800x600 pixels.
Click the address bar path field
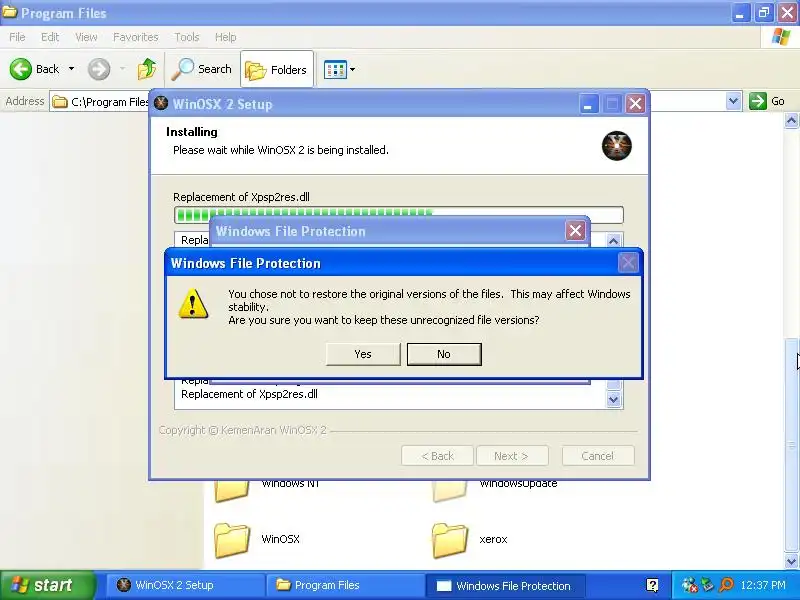(99, 102)
